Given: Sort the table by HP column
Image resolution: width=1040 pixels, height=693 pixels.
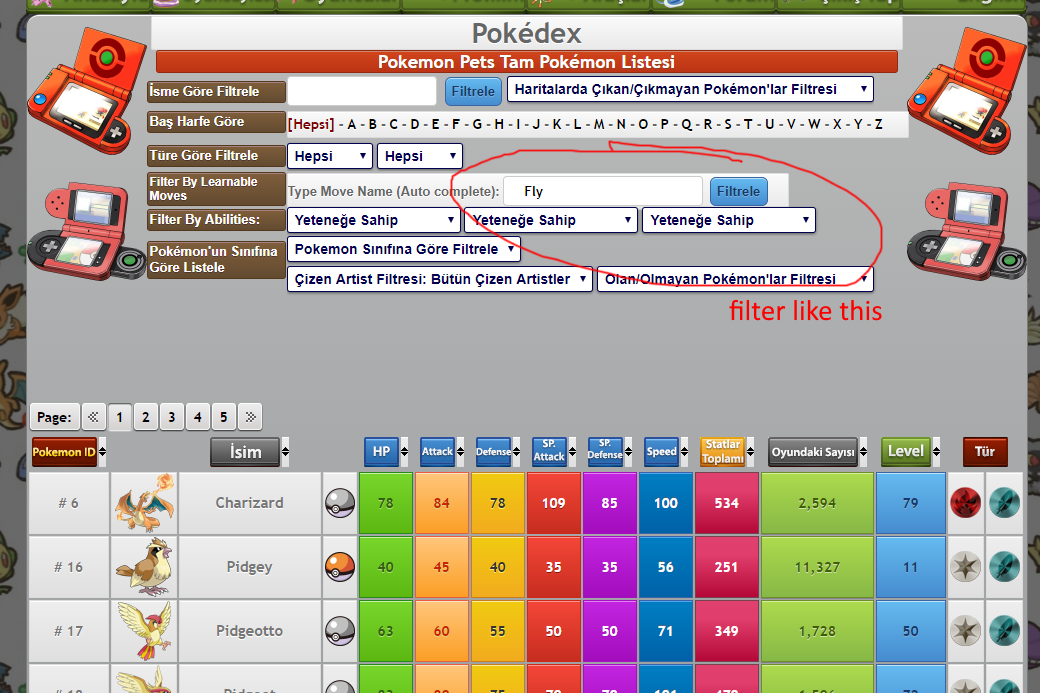Looking at the screenshot, I should click(x=381, y=452).
